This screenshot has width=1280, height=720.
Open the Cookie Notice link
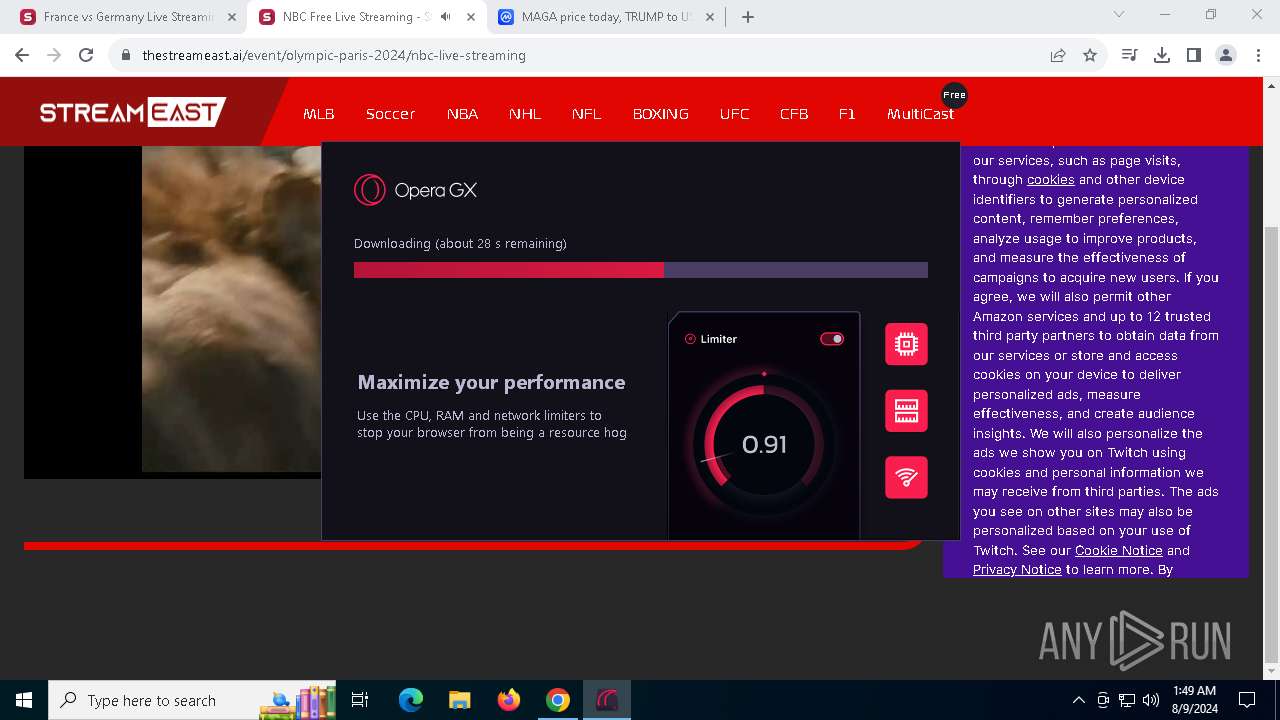point(1118,551)
